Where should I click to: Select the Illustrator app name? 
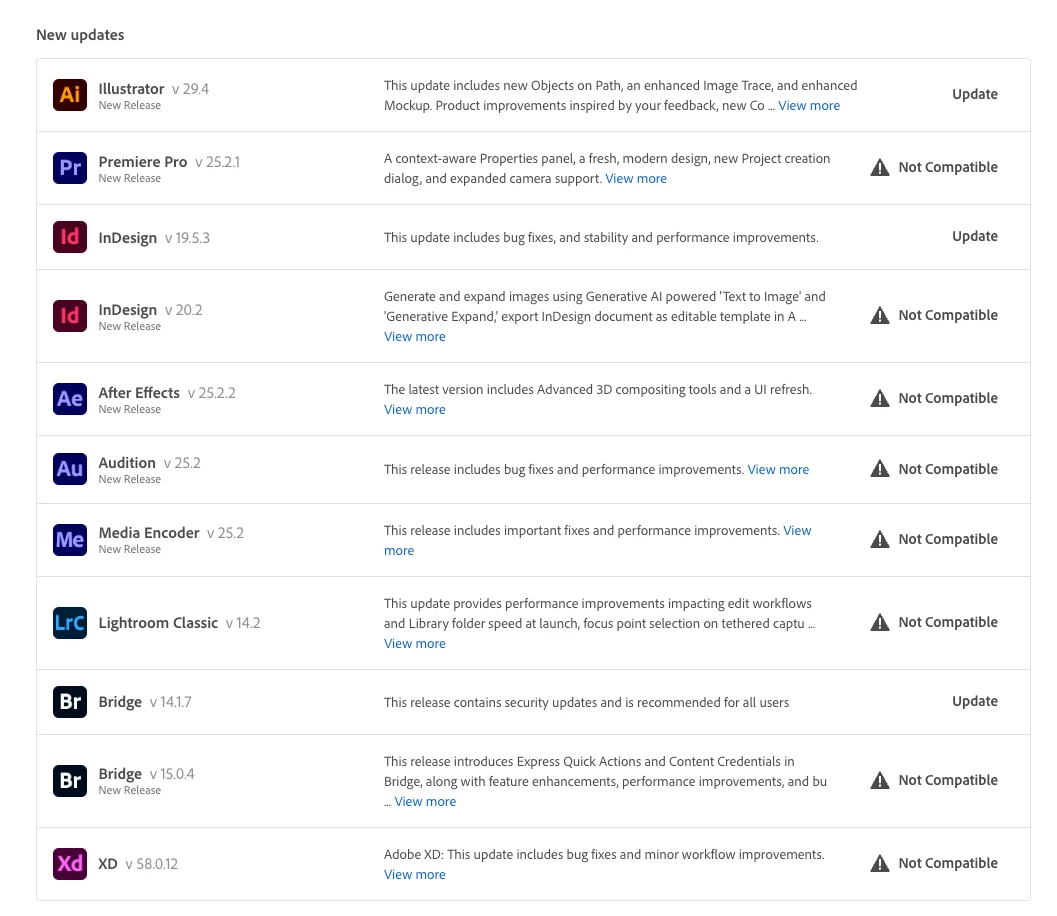pos(131,89)
